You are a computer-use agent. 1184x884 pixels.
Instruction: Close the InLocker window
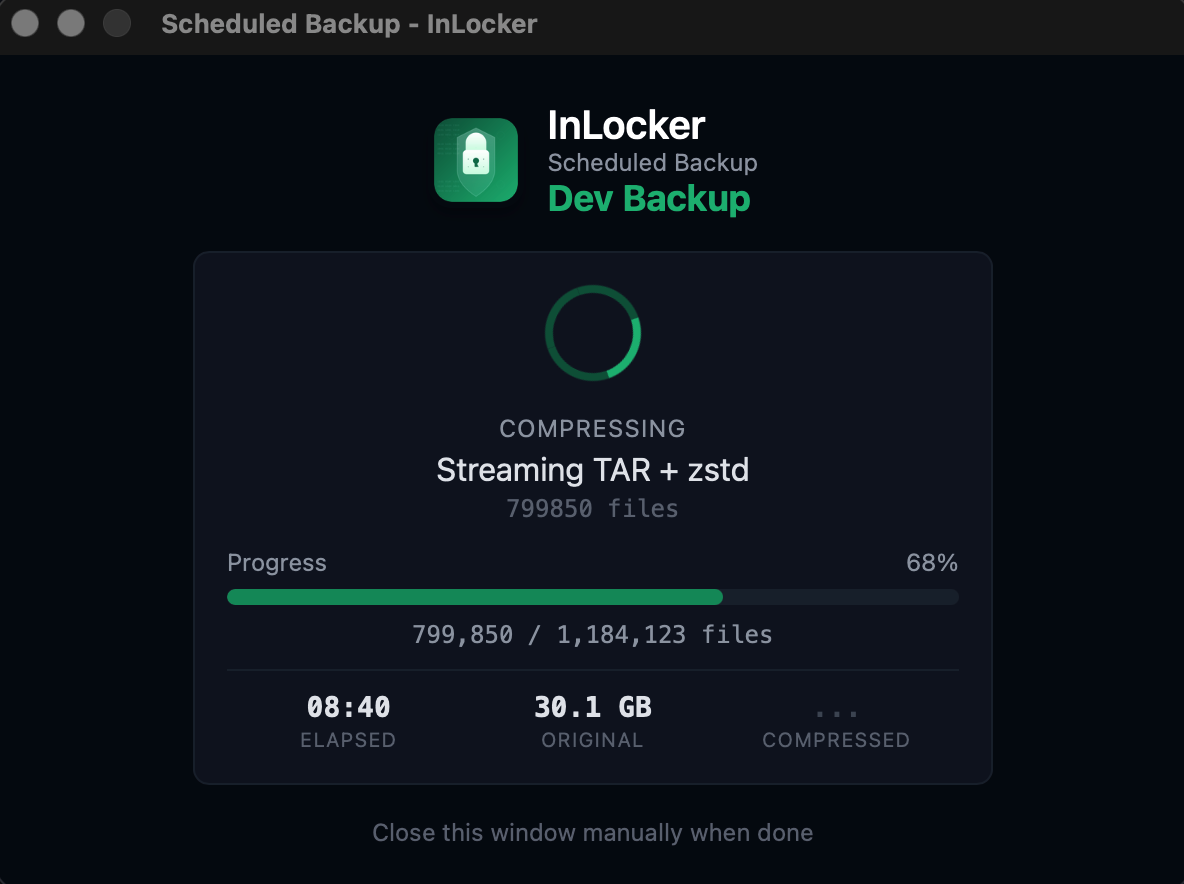tap(24, 23)
